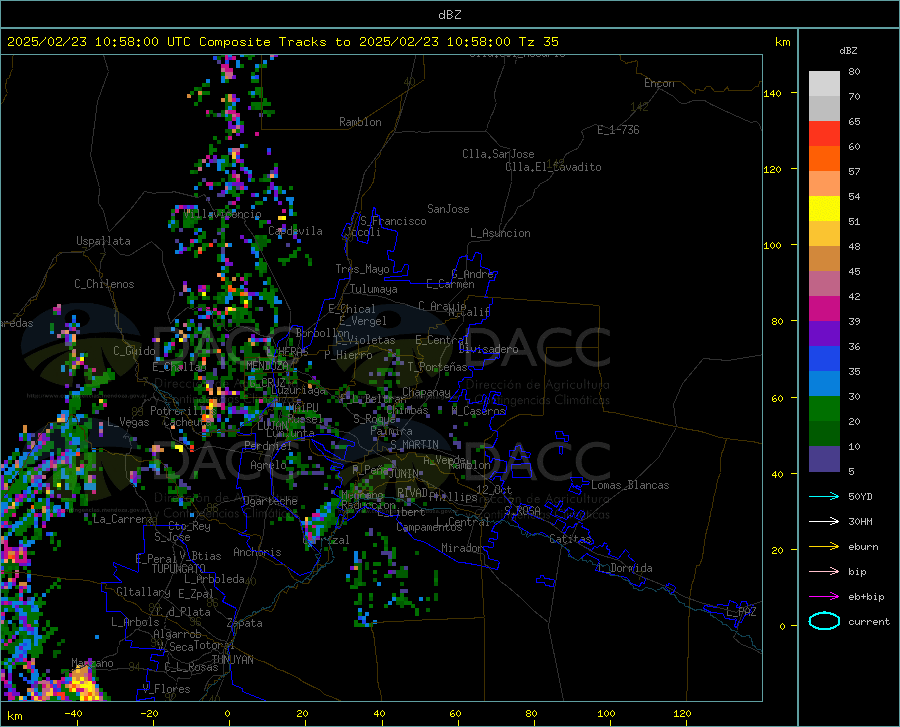
Task: Click the Divisadero label
Action: 488,349
